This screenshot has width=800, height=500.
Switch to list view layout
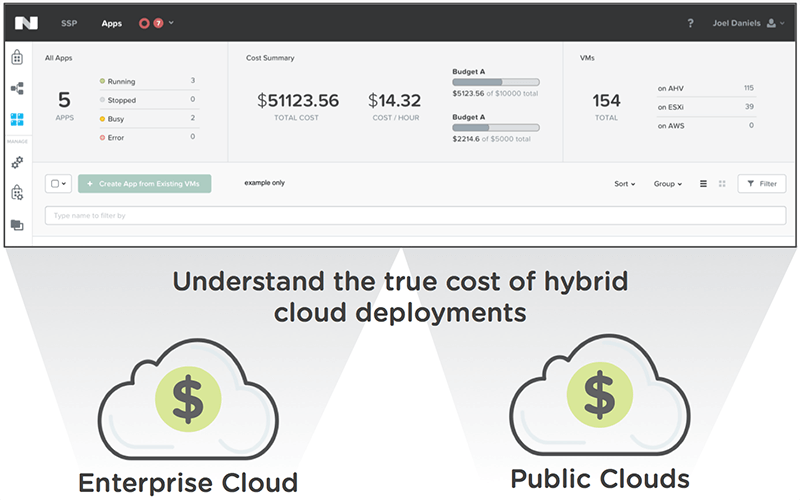pyautogui.click(x=703, y=184)
